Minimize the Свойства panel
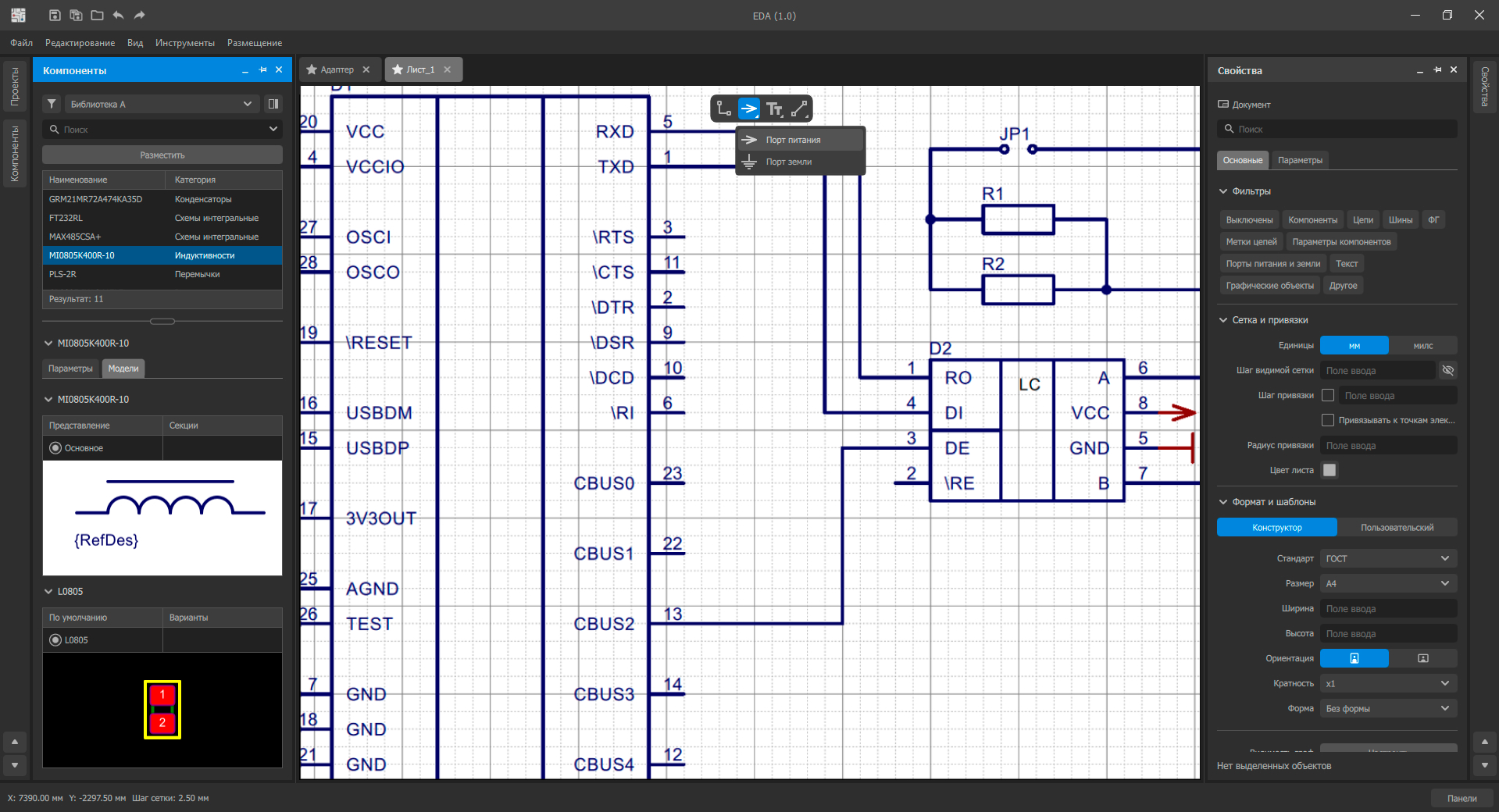Viewport: 1499px width, 812px height. 1420,70
